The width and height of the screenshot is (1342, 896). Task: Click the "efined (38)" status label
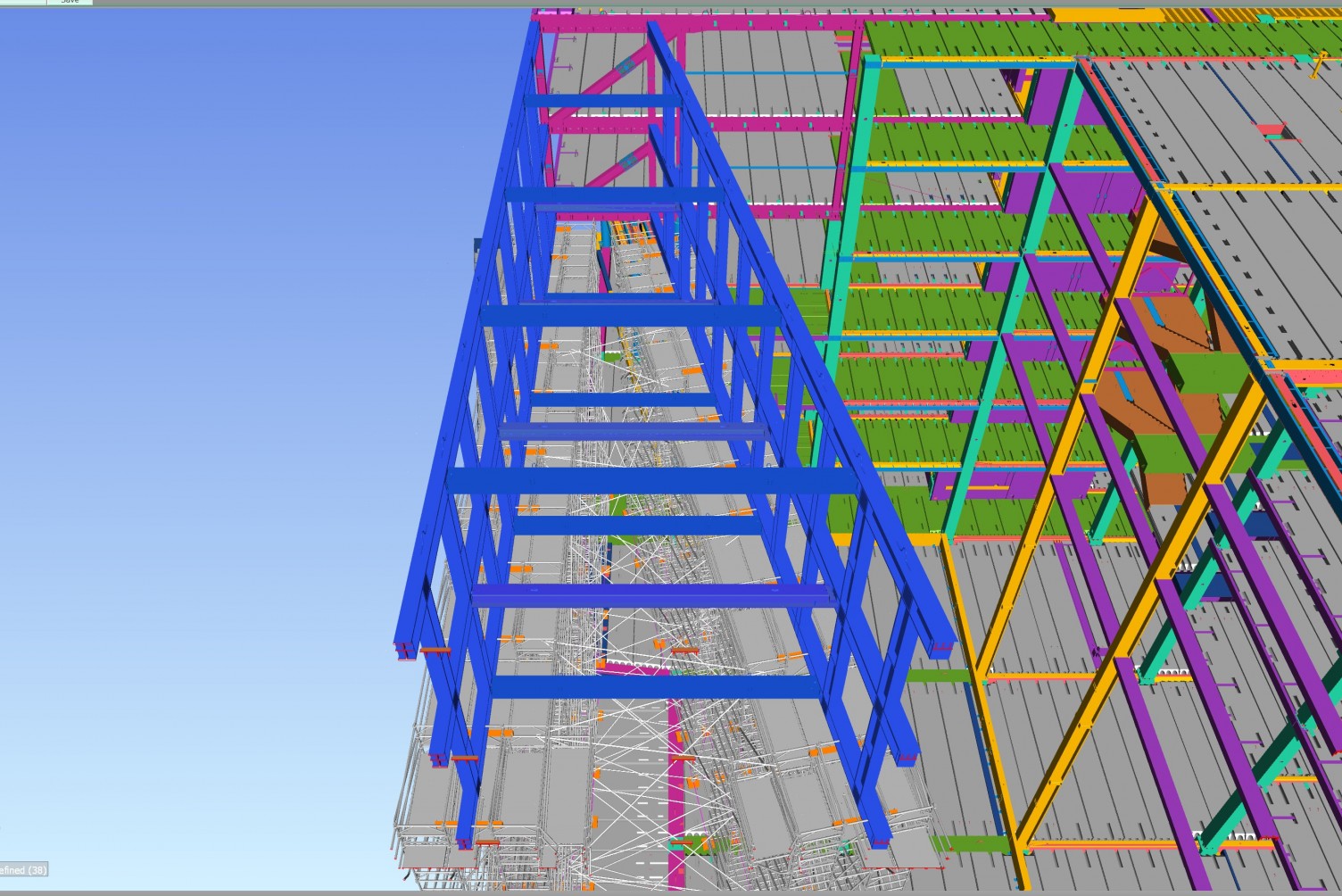coord(23,869)
